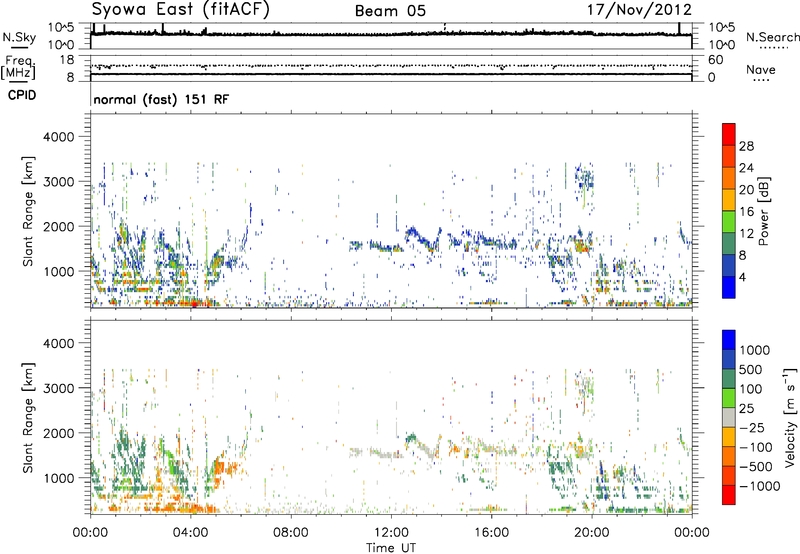Click the 2000 km tick of power panel
This screenshot has width=800, height=554.
pos(59,226)
